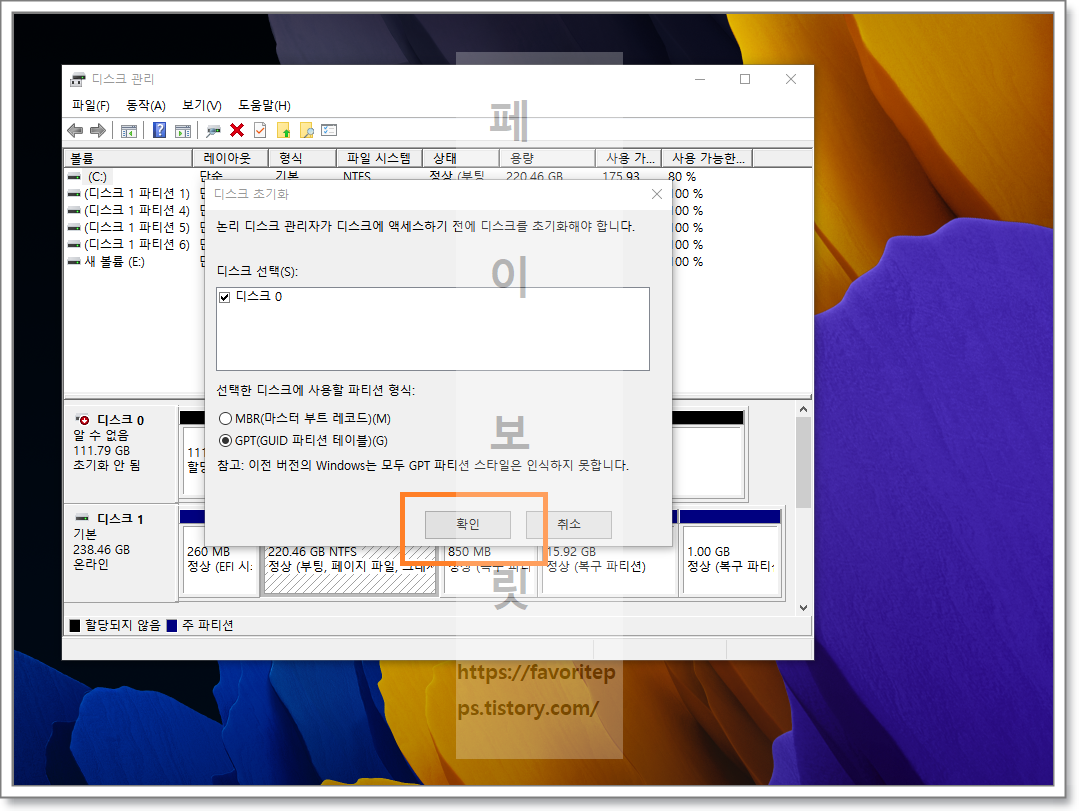Toggle the 디스크 0 checkbox in disk selection
Image resolution: width=1079 pixels, height=811 pixels.
click(224, 297)
